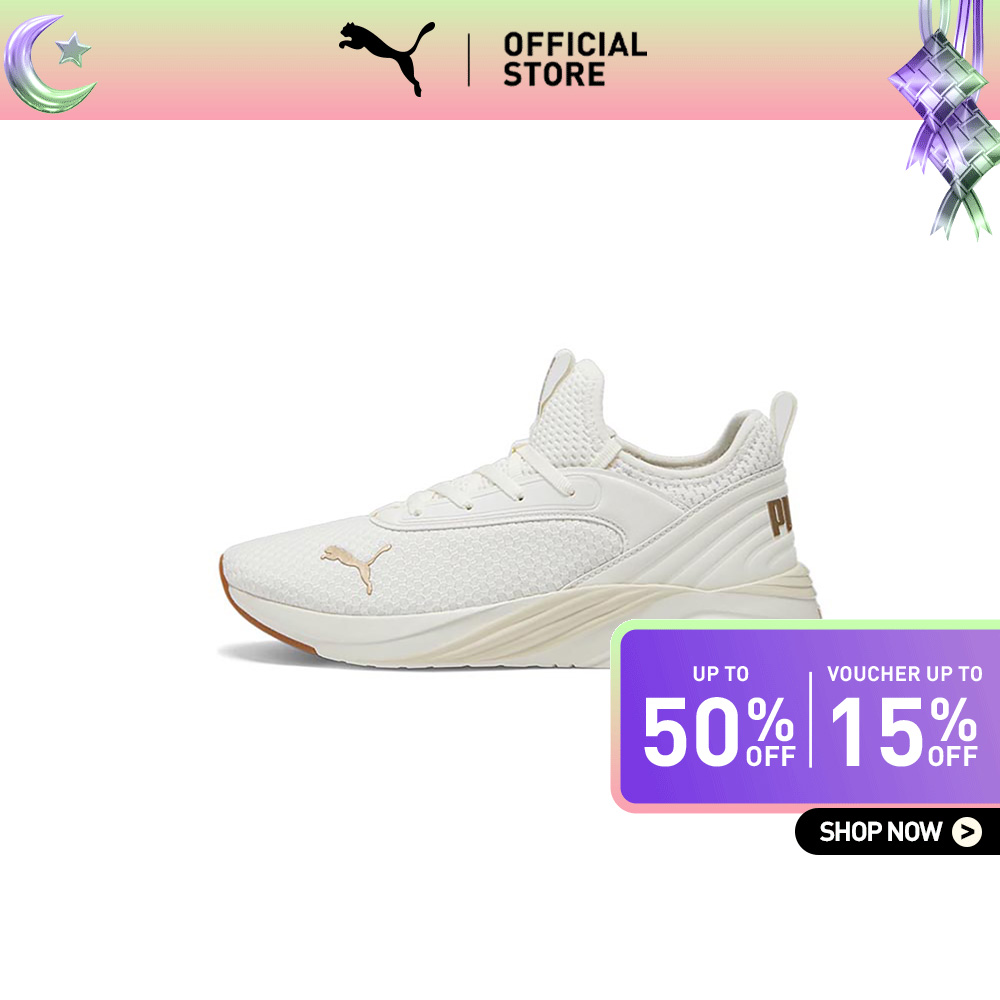1000x1000 pixels.
Task: Click the divider line beside the Puma logo
Action: [x=469, y=60]
